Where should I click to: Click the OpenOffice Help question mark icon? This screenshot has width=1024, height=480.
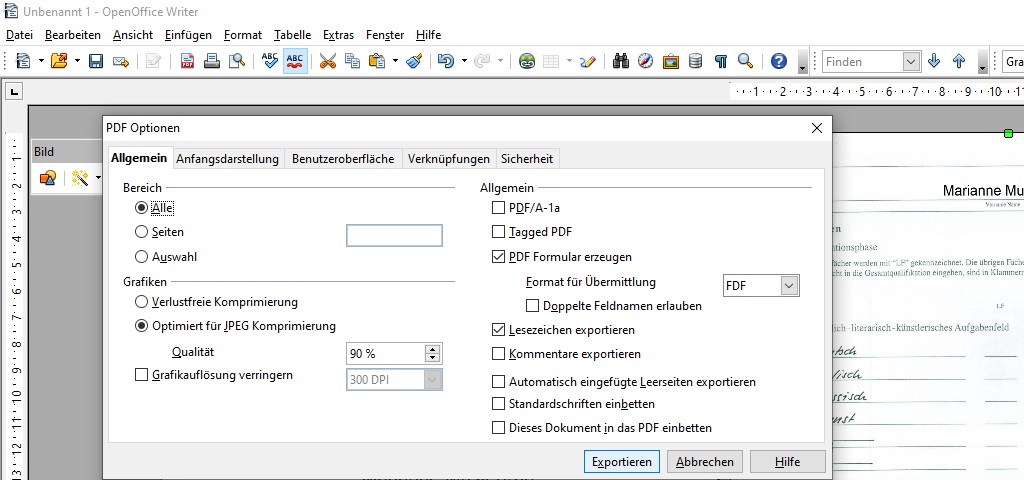point(778,61)
